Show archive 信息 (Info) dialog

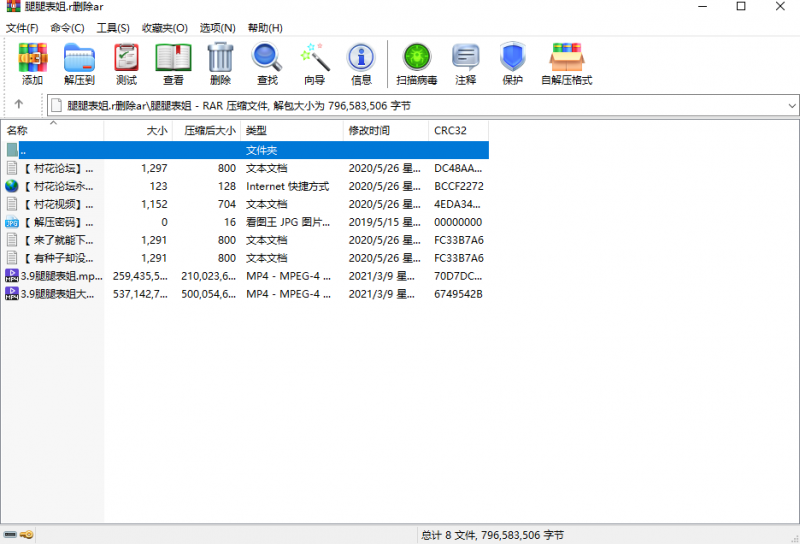point(361,64)
